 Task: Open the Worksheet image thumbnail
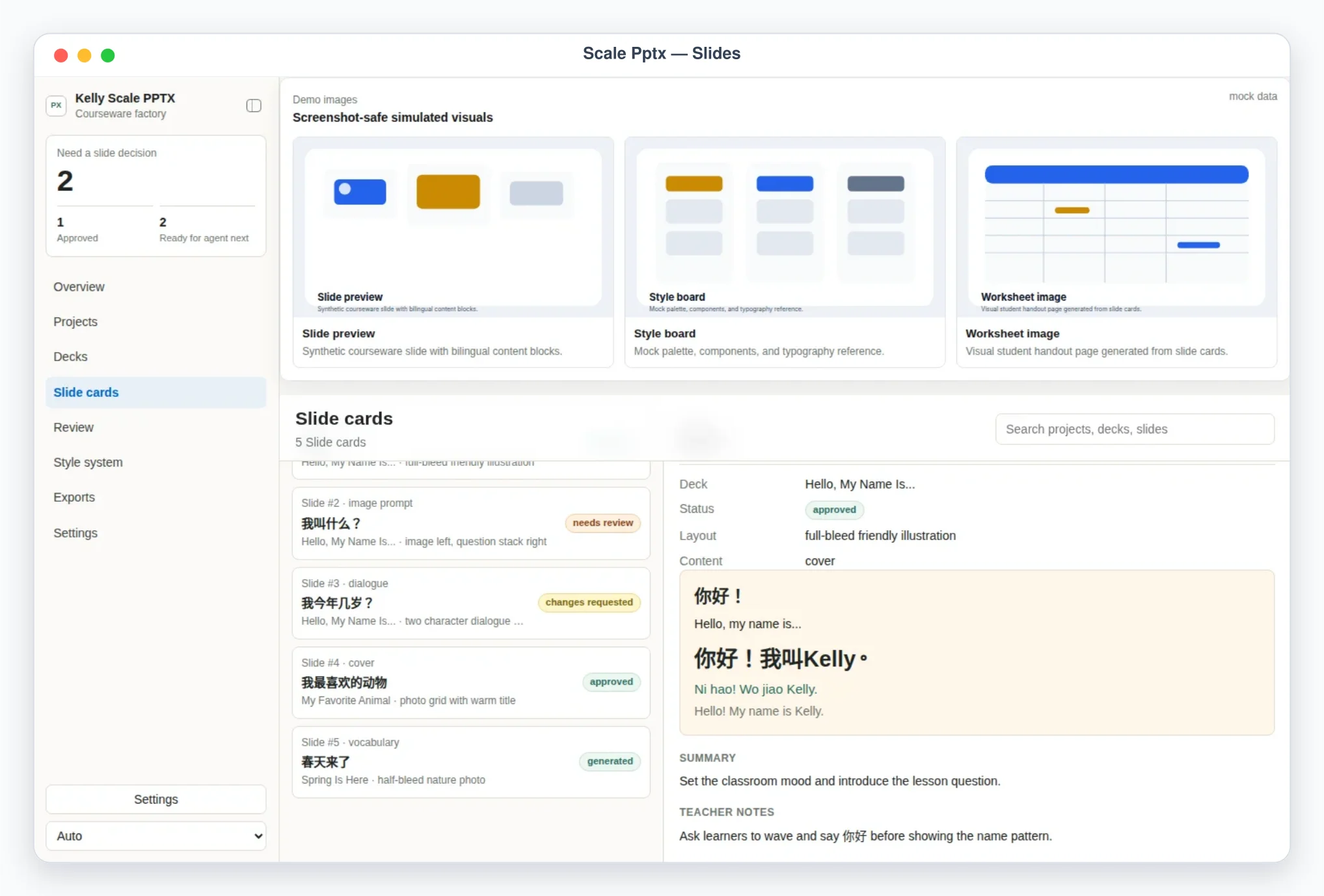1116,227
